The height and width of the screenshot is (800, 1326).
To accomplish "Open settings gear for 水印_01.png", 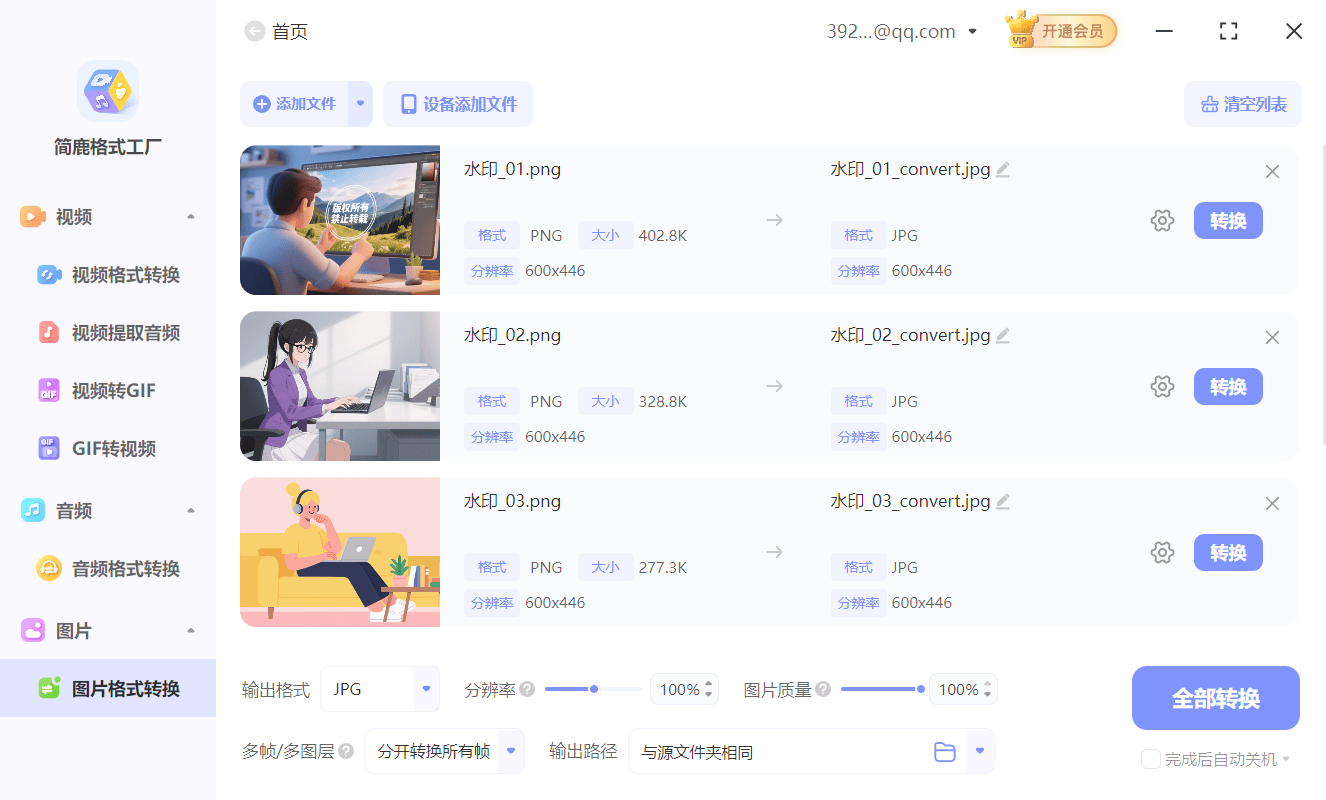I will (x=1162, y=221).
